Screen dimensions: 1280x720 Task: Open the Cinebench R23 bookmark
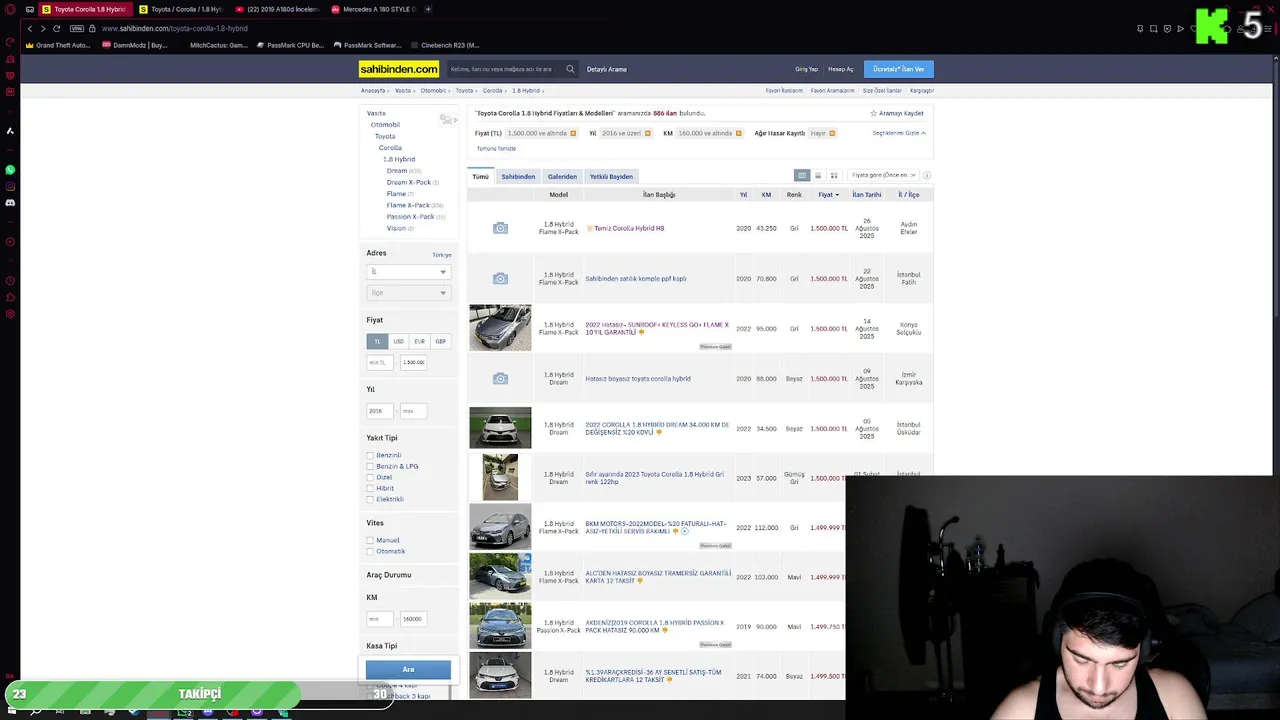[444, 45]
